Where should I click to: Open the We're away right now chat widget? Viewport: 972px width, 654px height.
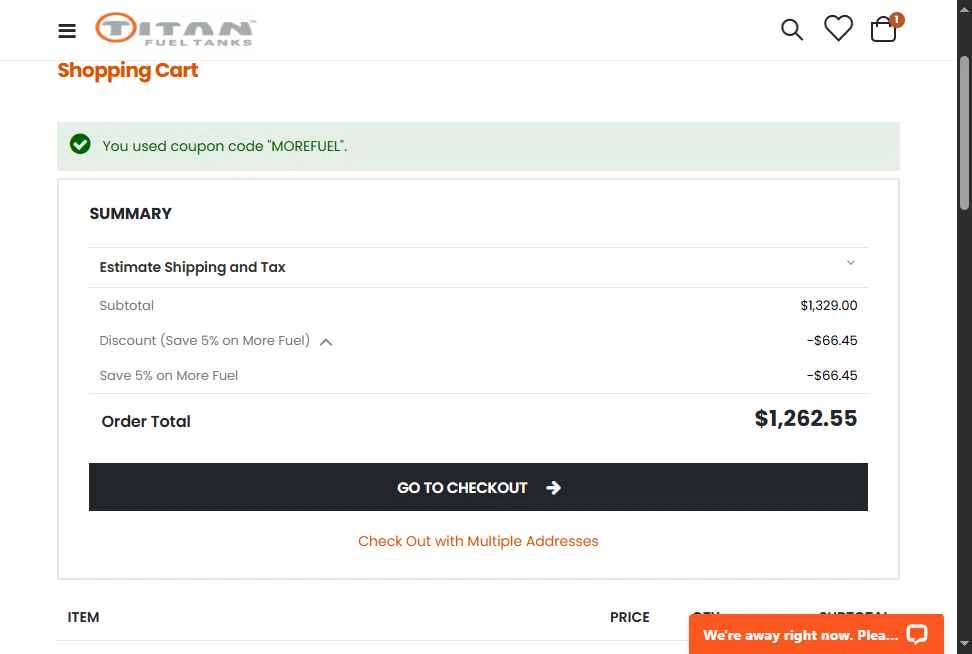(x=816, y=634)
